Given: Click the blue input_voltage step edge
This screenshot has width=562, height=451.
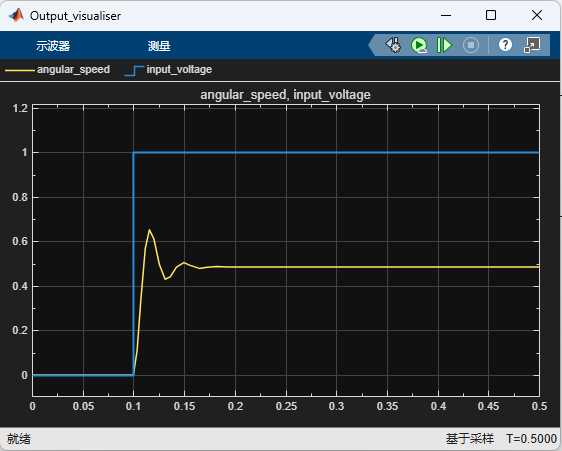Looking at the screenshot, I should [133, 264].
